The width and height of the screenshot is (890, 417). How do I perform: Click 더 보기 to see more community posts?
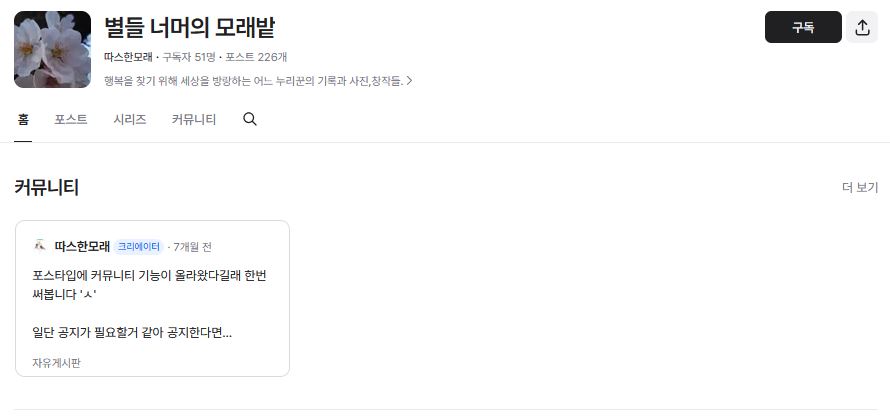tap(860, 188)
